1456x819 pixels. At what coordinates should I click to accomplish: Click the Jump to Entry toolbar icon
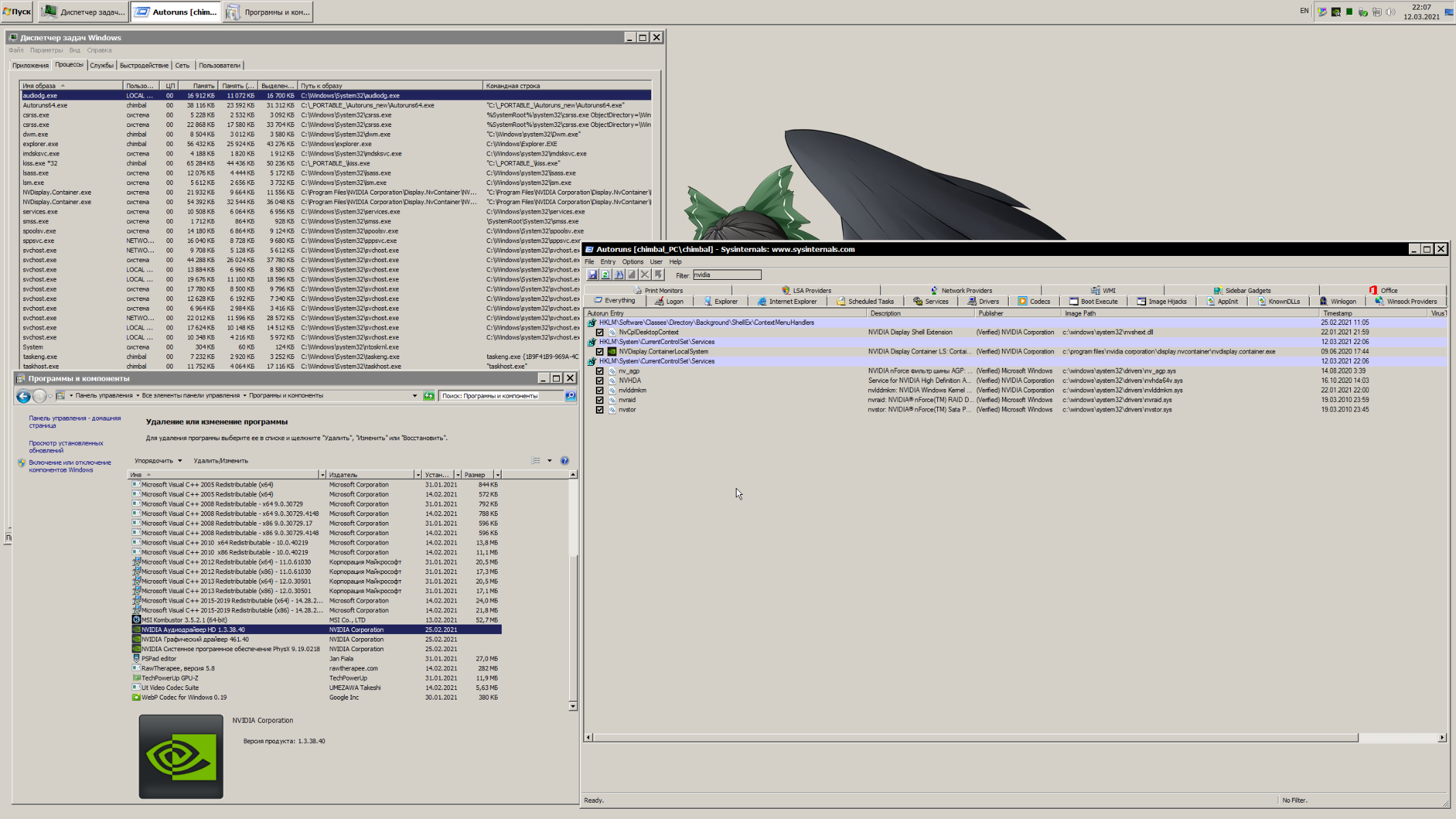658,274
